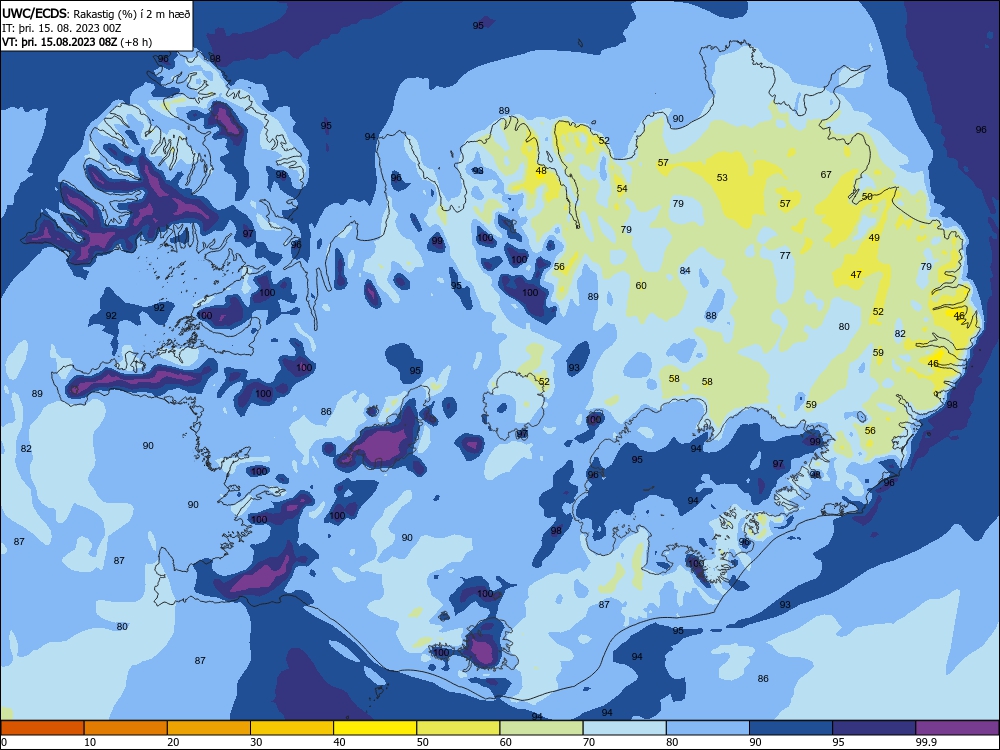
Task: Click the map humidity value '88'
Action: [x=711, y=315]
